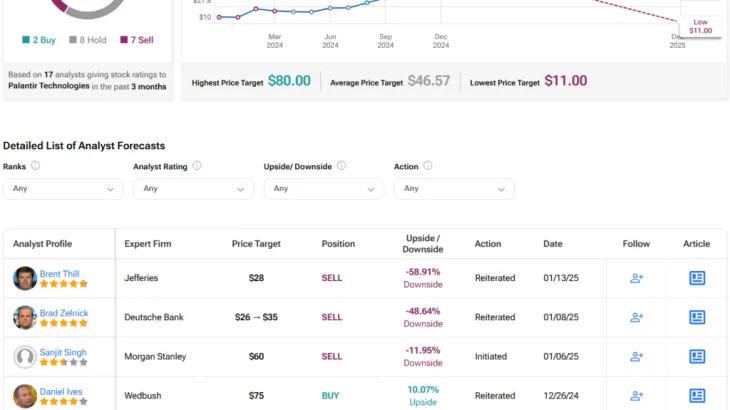Click info icon next to Upside/Downside filter

click(341, 166)
